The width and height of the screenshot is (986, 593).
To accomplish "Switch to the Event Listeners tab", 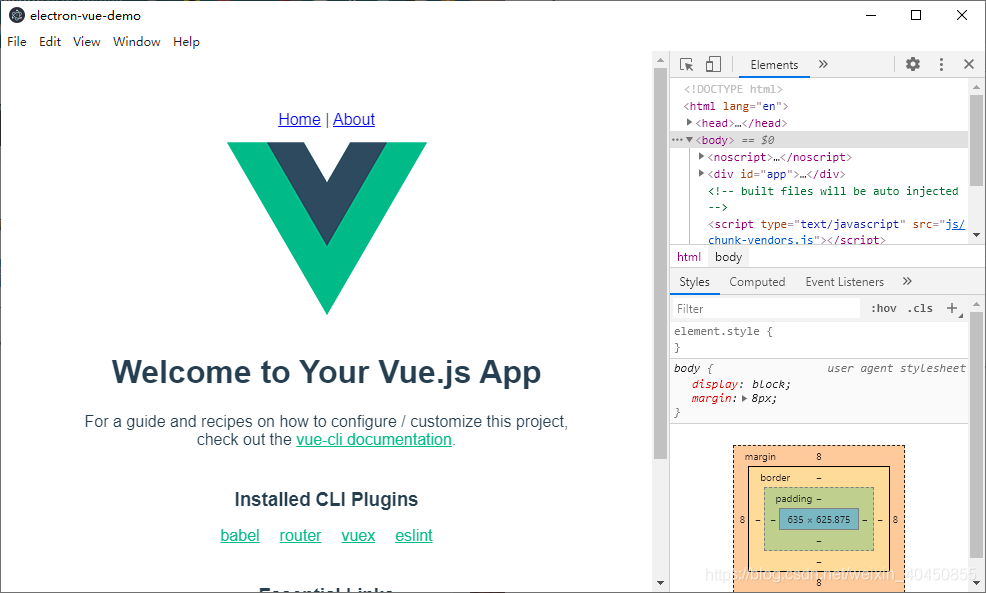I will pyautogui.click(x=845, y=282).
